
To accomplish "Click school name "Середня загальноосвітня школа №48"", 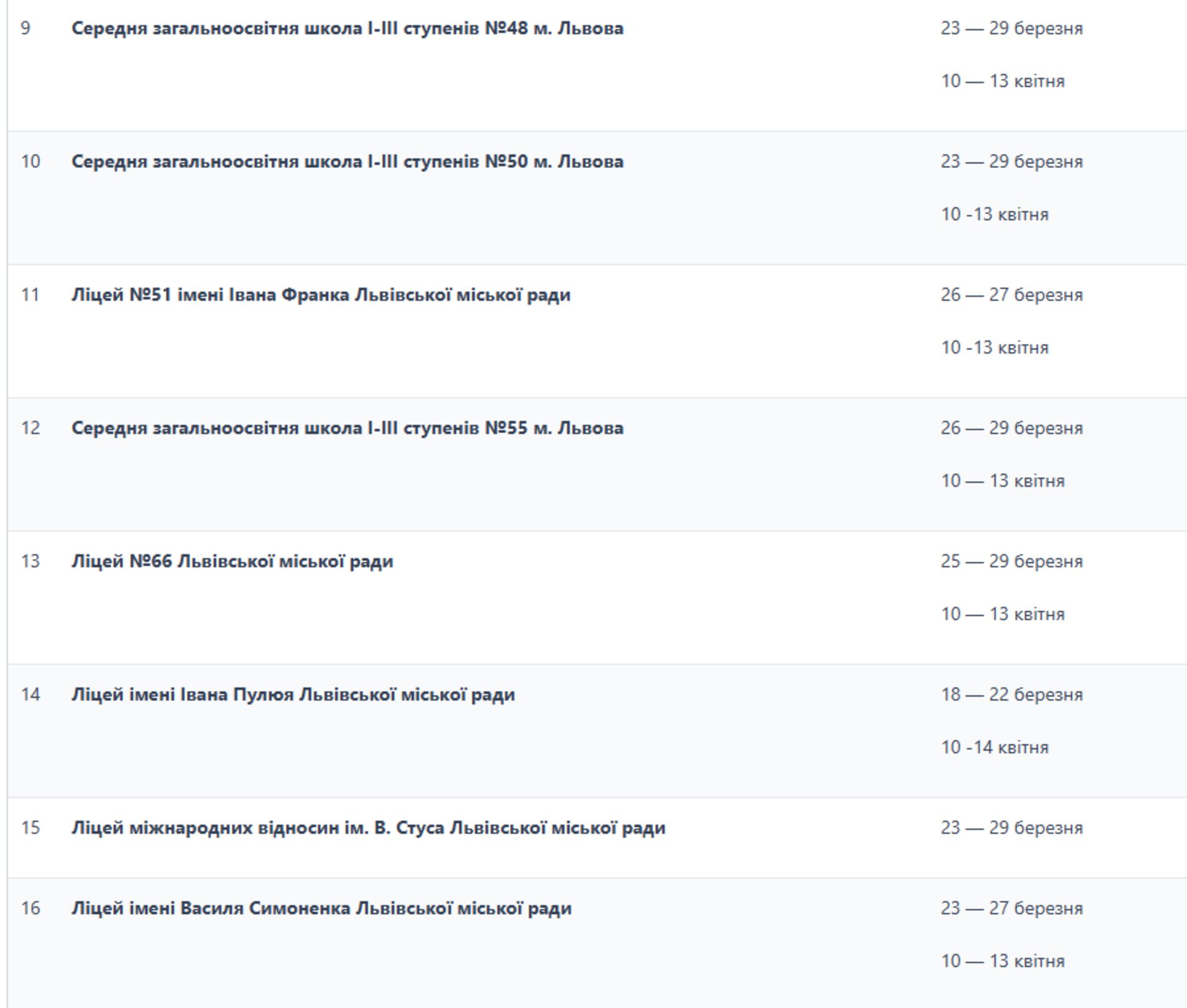I will click(x=347, y=28).
